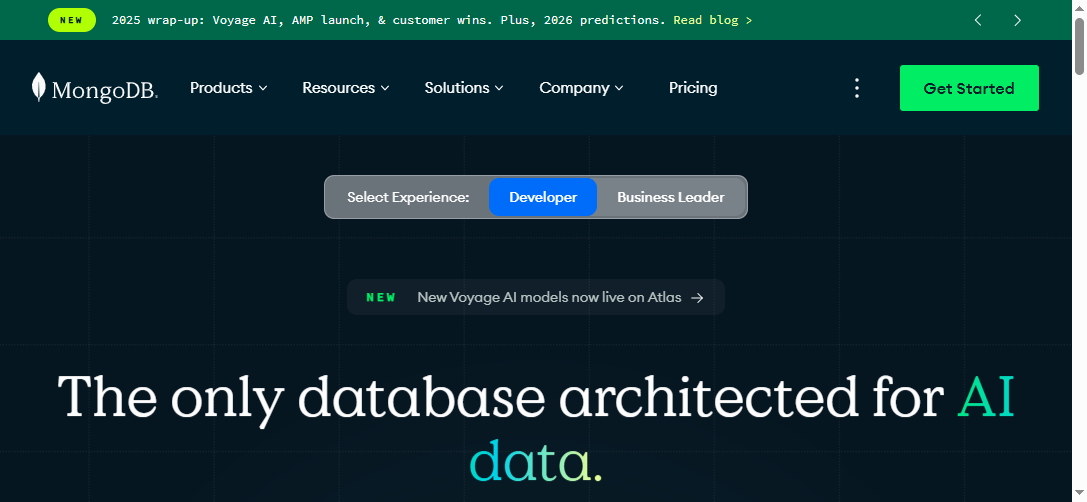This screenshot has width=1087, height=502.
Task: Expand the Solutions dropdown menu
Action: click(x=464, y=88)
